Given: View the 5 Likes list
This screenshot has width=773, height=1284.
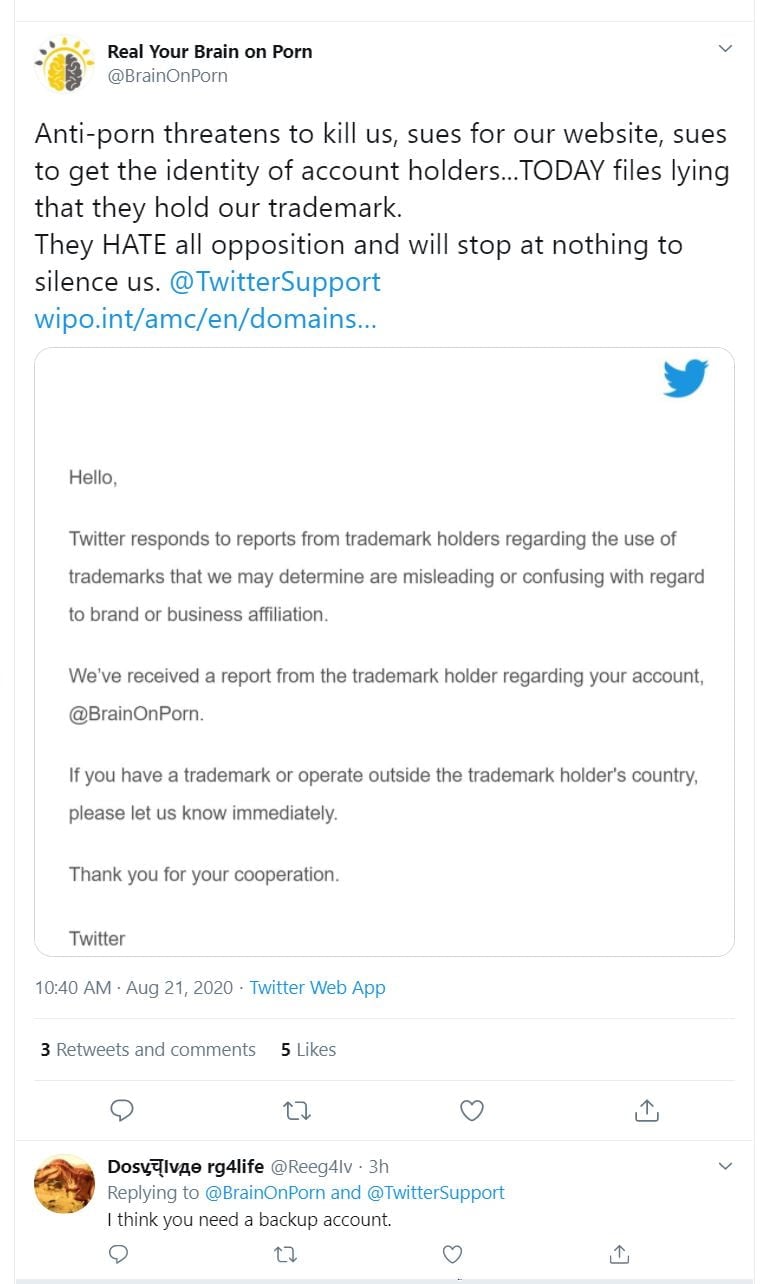Looking at the screenshot, I should [308, 1049].
